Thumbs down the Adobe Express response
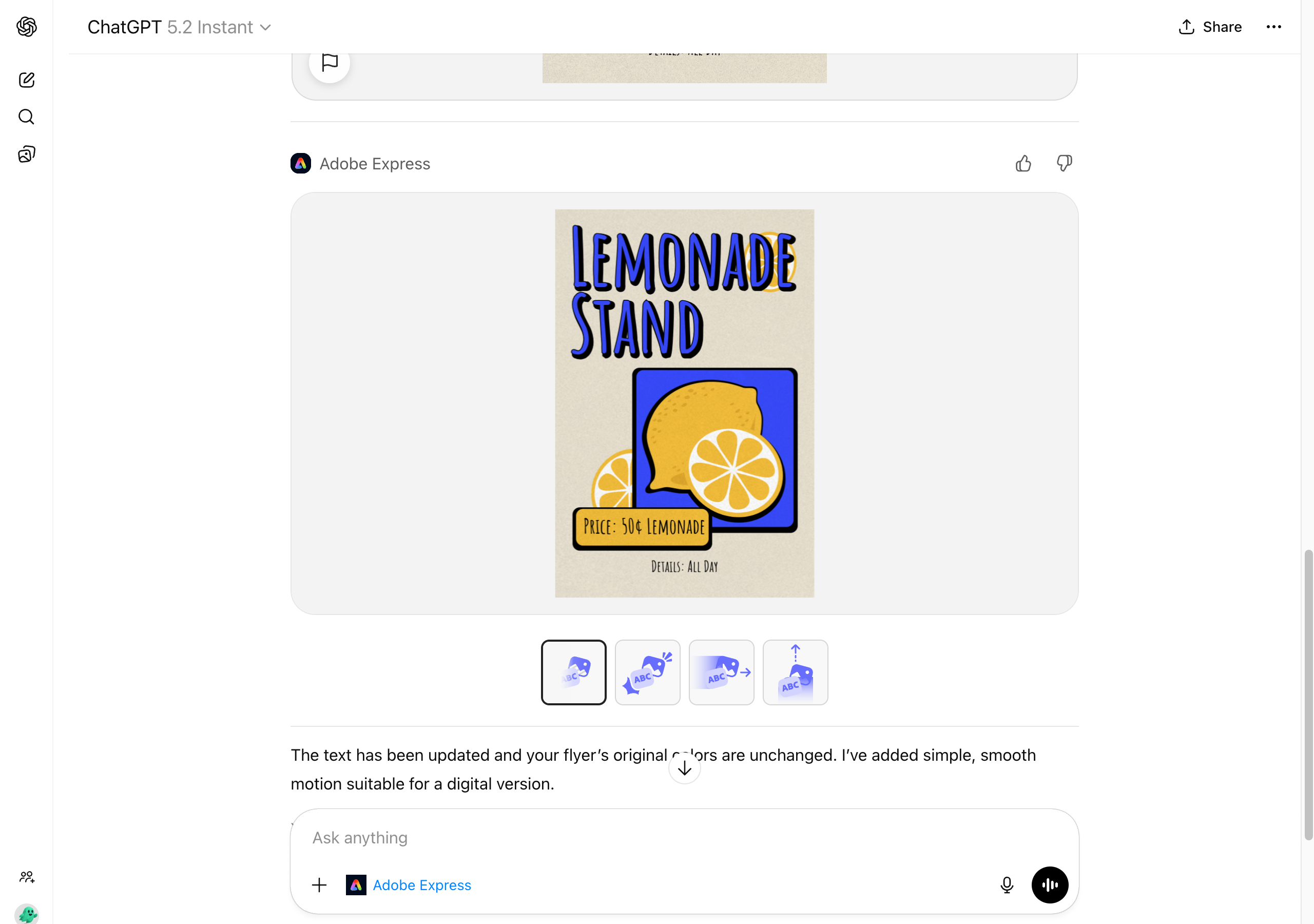 coord(1064,163)
